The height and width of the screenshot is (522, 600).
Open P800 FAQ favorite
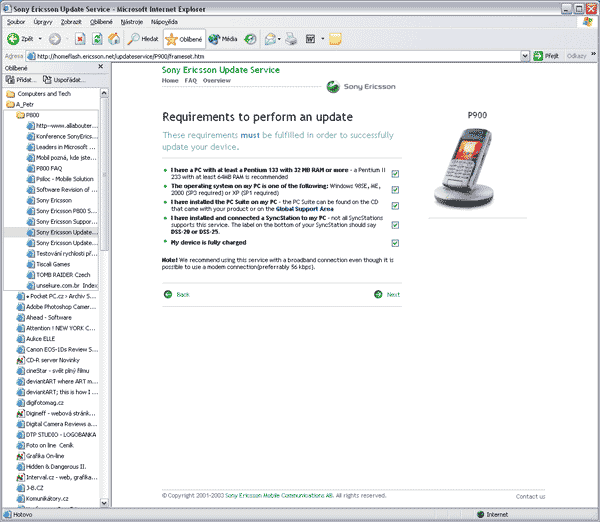pos(44,168)
